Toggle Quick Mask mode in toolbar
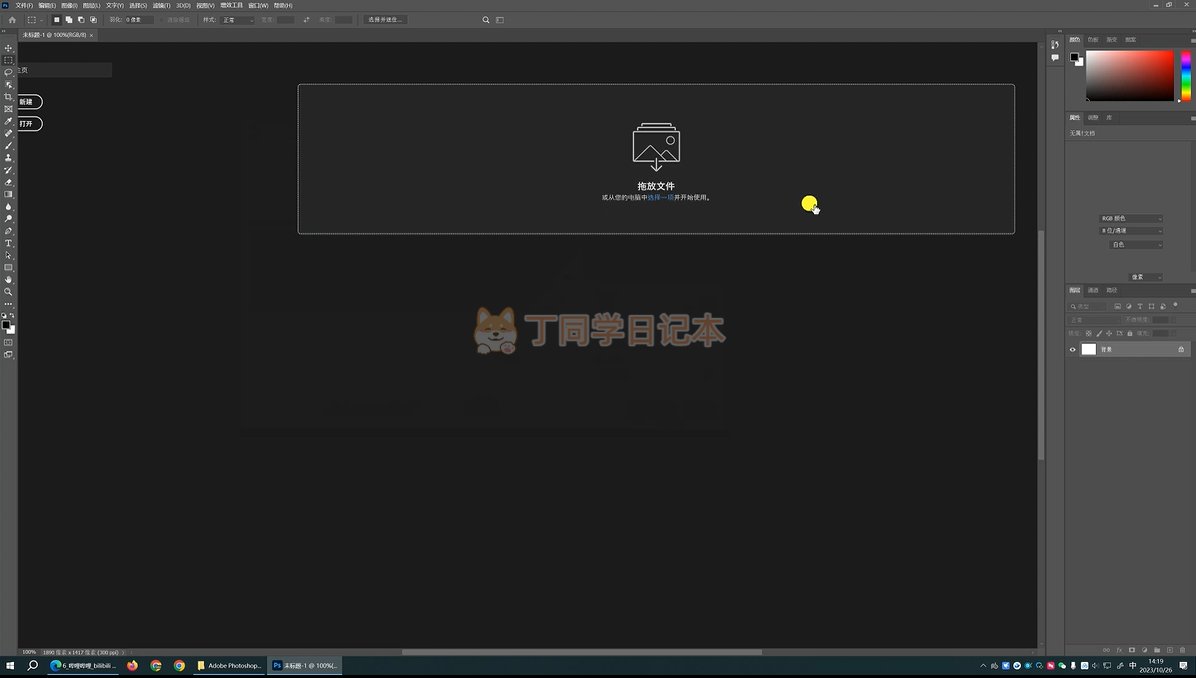1196x678 pixels. (9, 342)
